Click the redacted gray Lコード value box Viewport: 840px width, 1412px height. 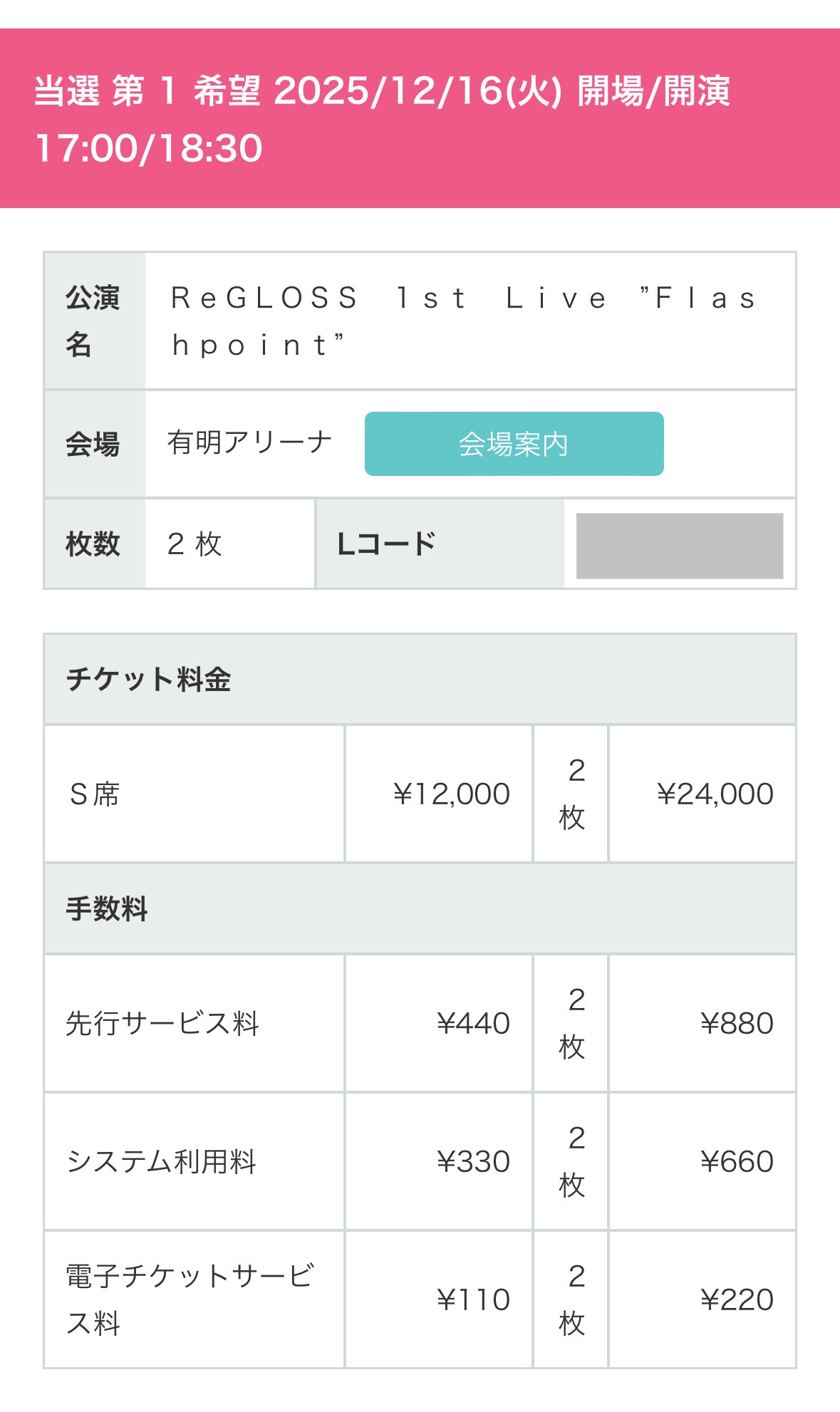679,546
